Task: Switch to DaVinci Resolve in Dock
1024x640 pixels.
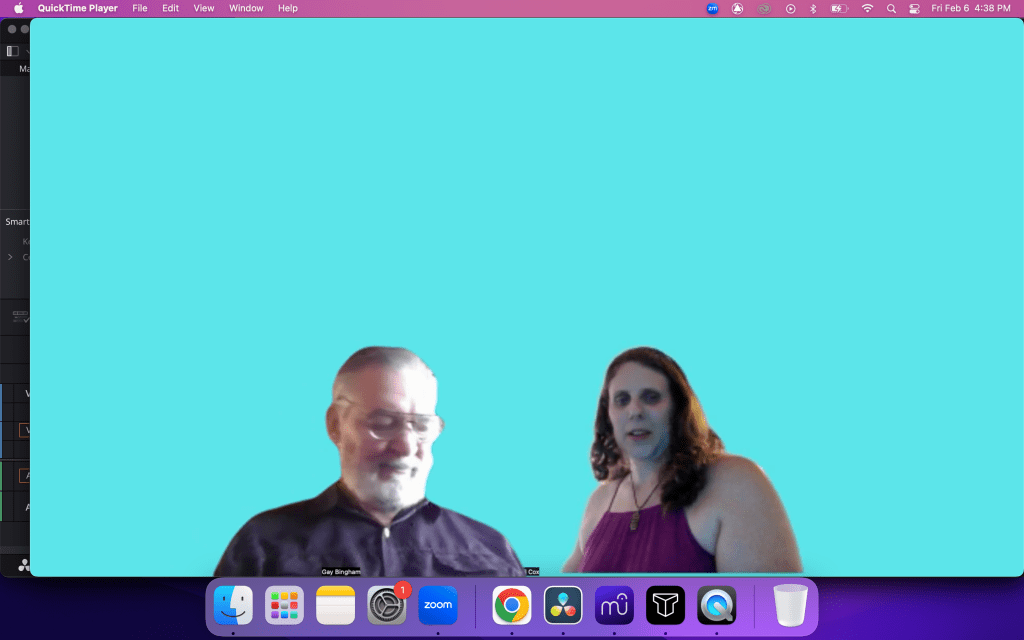Action: [563, 605]
